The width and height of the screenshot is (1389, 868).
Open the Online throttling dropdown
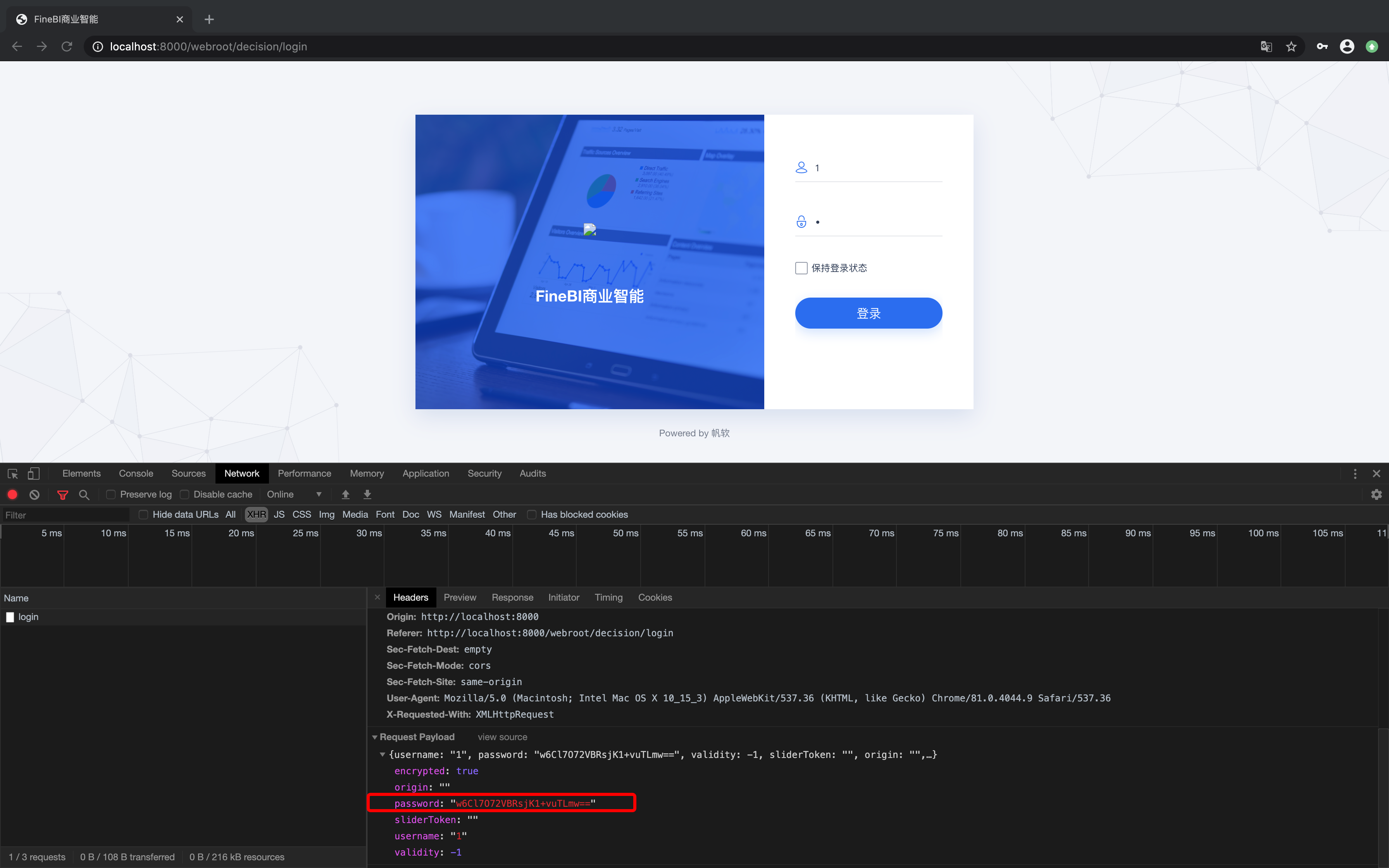294,494
